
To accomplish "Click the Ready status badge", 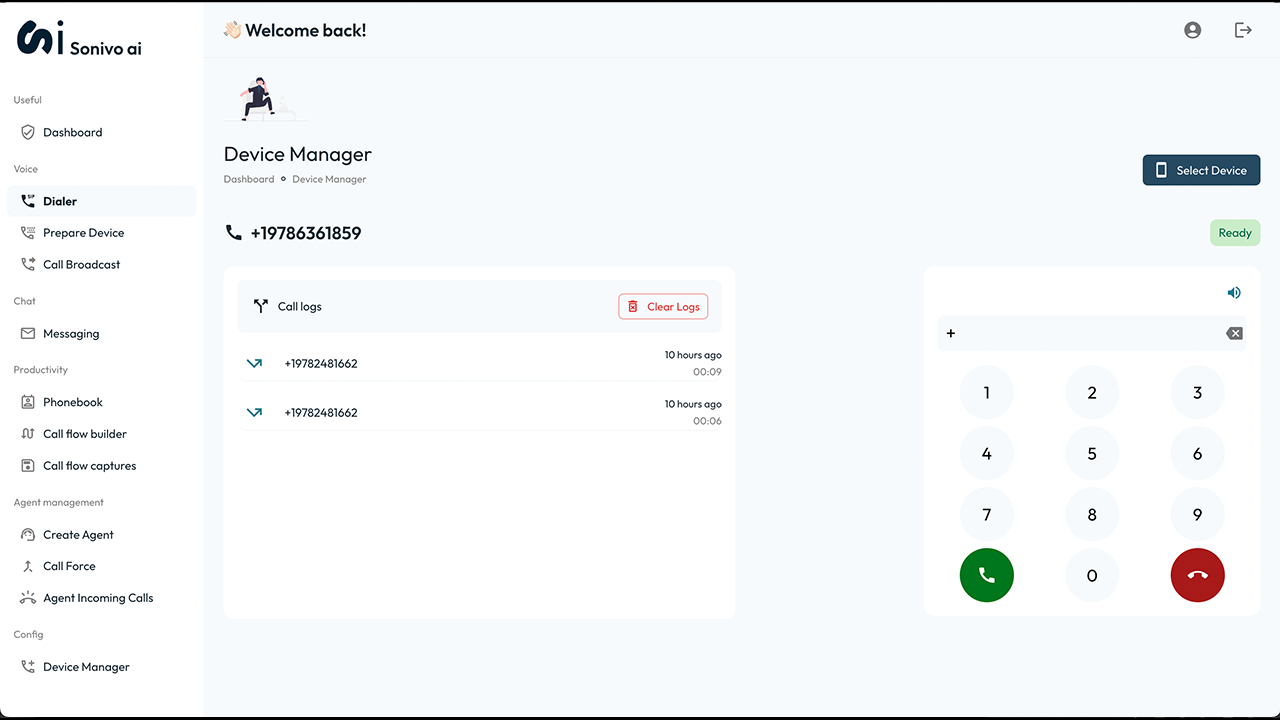I will point(1234,232).
